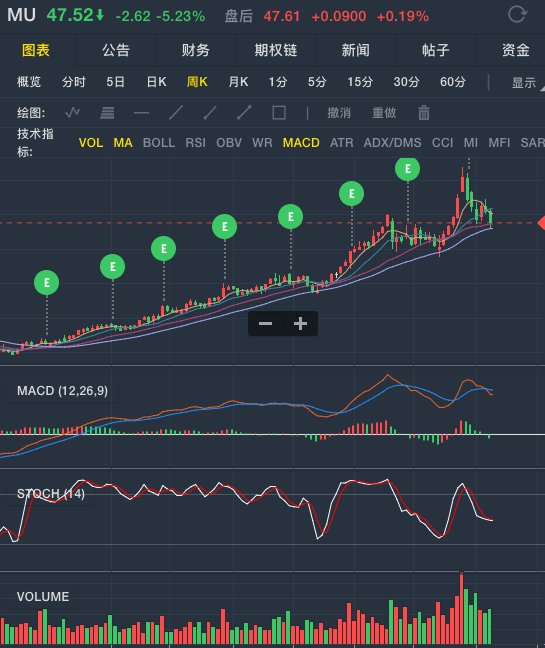Image resolution: width=545 pixels, height=648 pixels.
Task: Select the 15分 interval
Action: [360, 82]
